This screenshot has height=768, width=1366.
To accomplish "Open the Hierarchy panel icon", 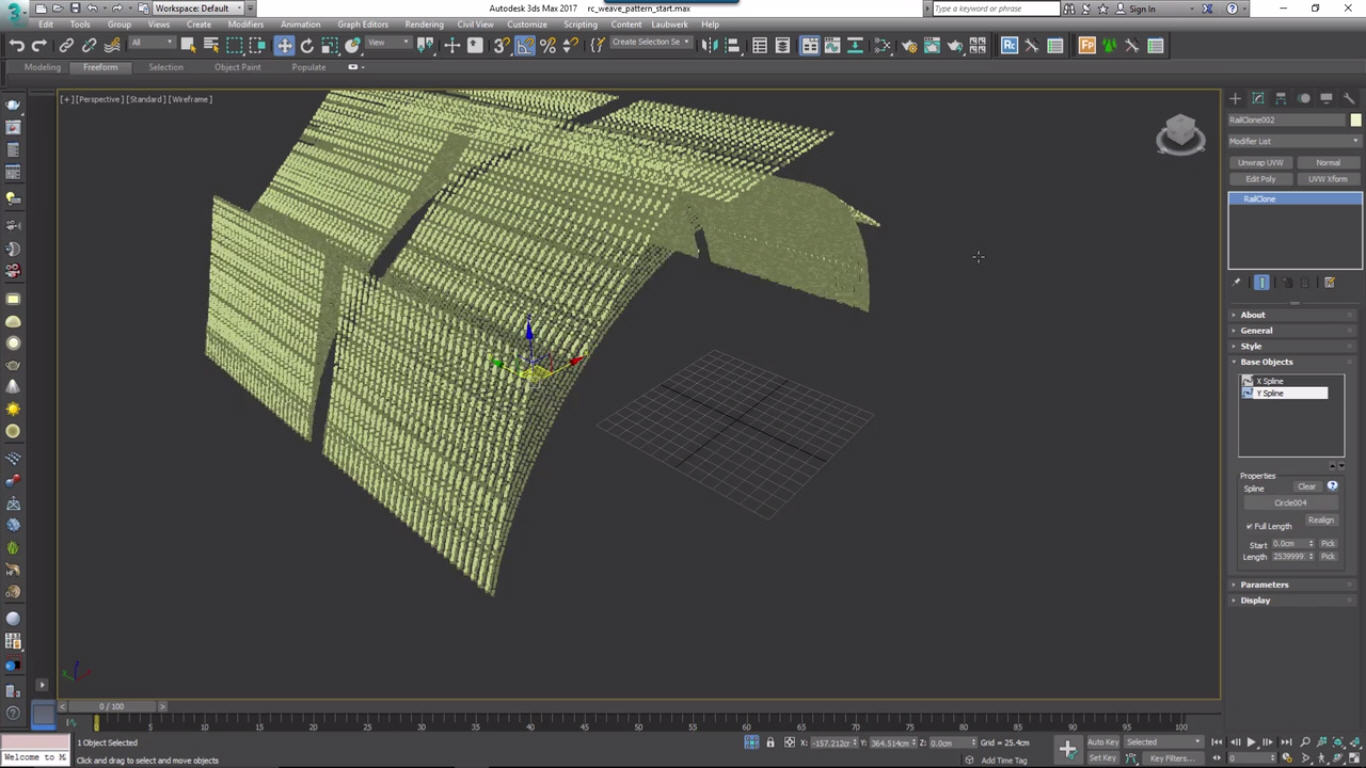I will click(1281, 98).
